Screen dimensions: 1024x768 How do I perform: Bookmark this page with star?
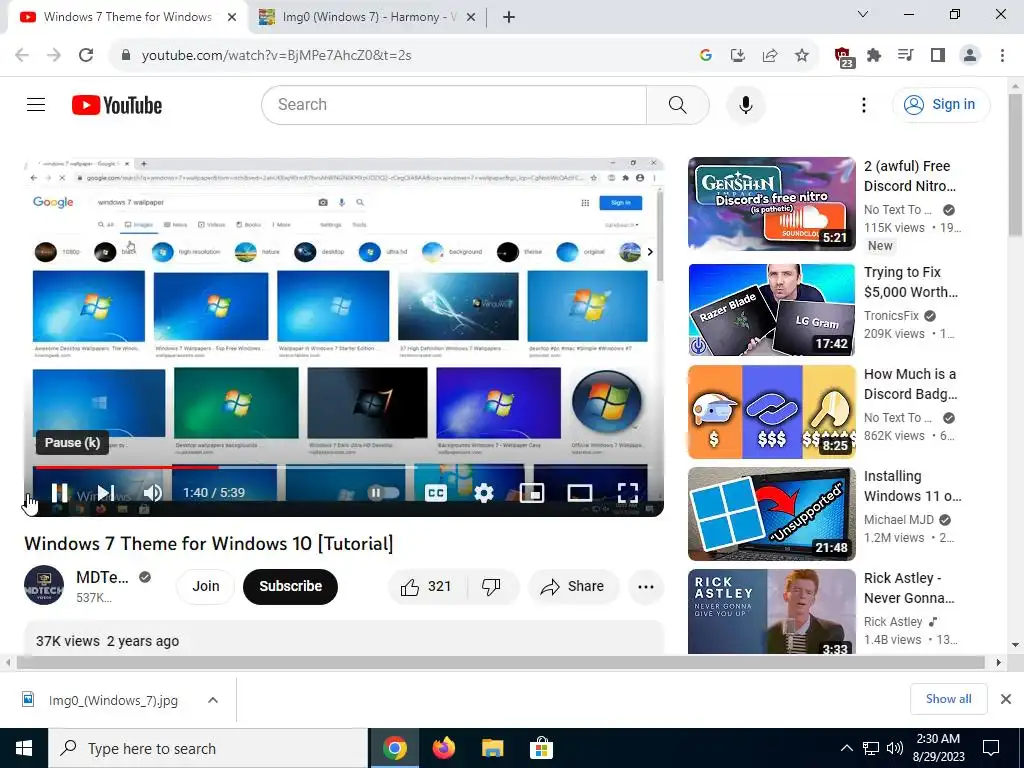click(x=802, y=56)
